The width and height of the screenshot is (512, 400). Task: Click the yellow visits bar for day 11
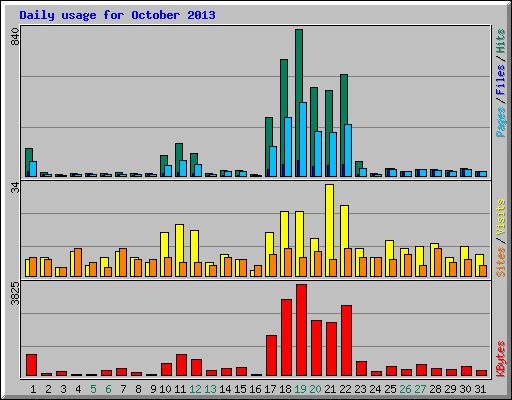click(x=179, y=243)
